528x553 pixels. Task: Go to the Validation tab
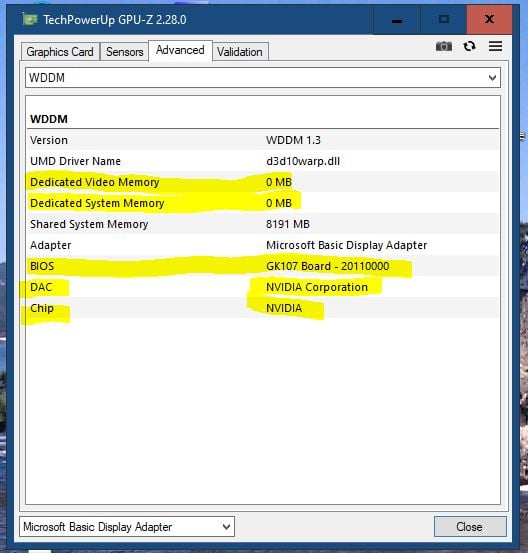(240, 52)
